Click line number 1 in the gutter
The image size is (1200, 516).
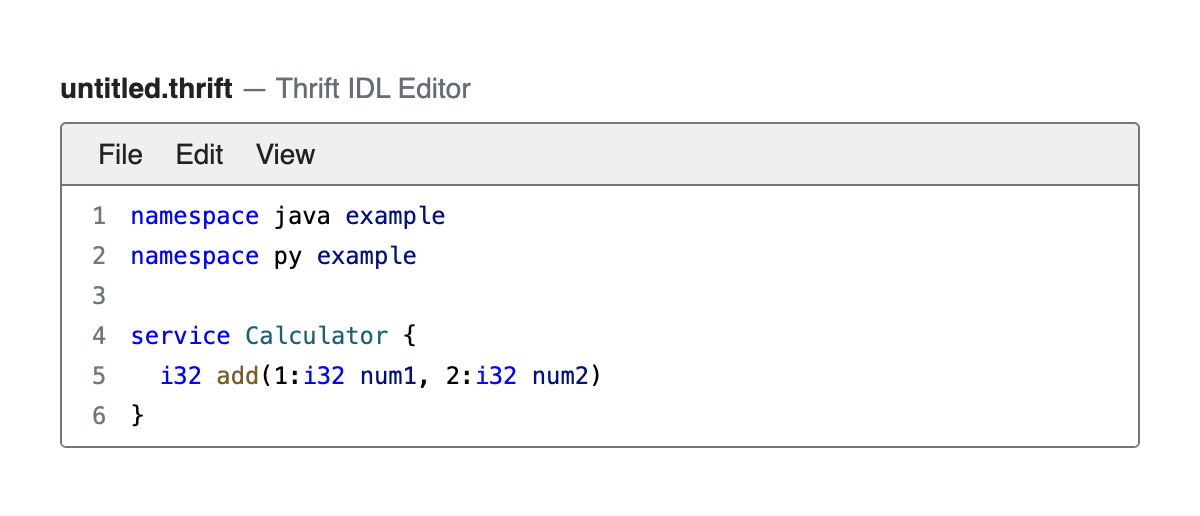[98, 216]
